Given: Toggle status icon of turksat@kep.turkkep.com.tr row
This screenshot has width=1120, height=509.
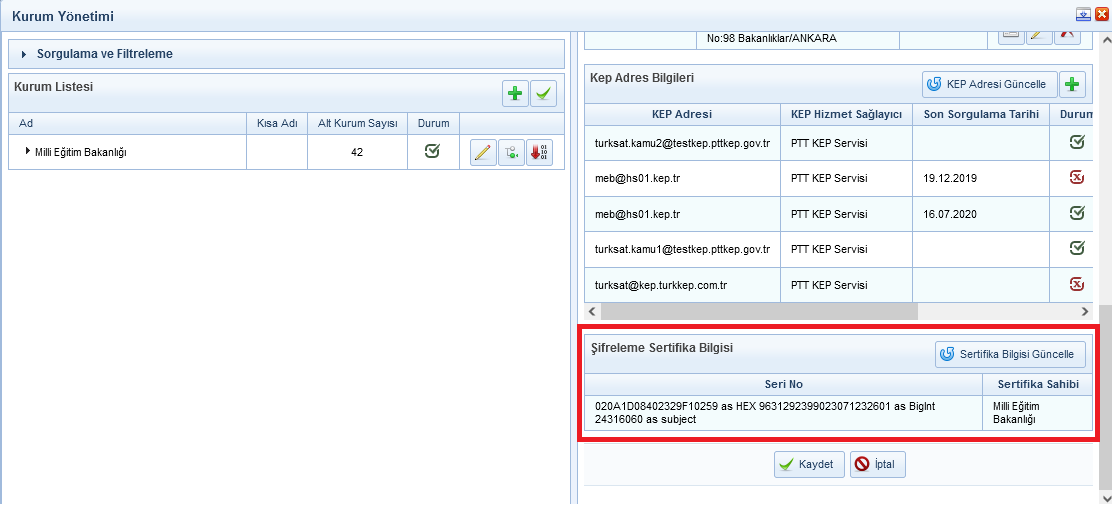Looking at the screenshot, I should [1077, 285].
